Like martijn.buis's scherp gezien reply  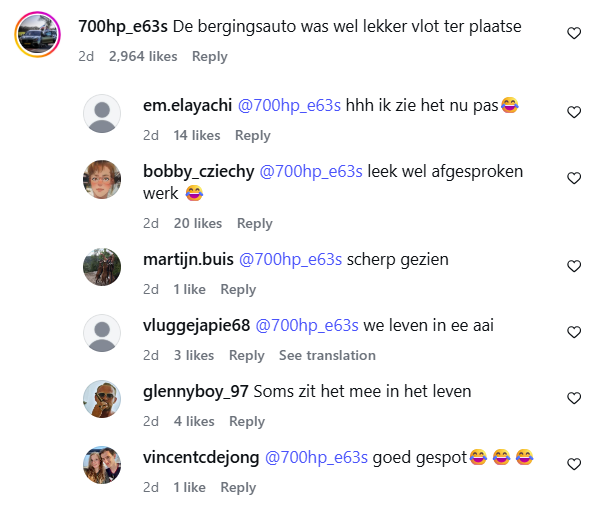[574, 266]
